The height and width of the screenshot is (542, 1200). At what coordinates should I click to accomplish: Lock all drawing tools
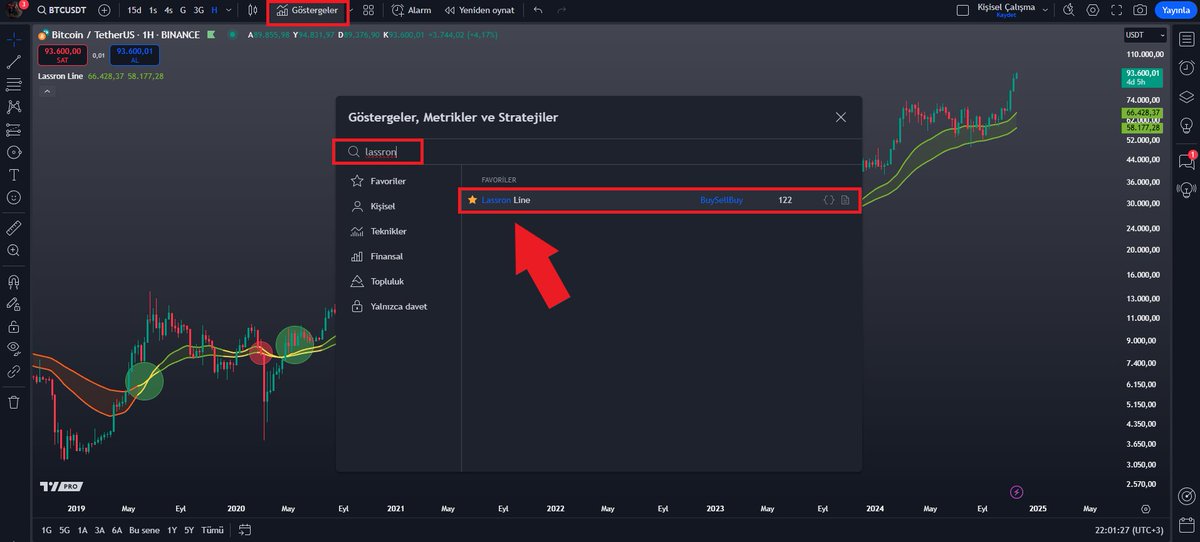14,327
